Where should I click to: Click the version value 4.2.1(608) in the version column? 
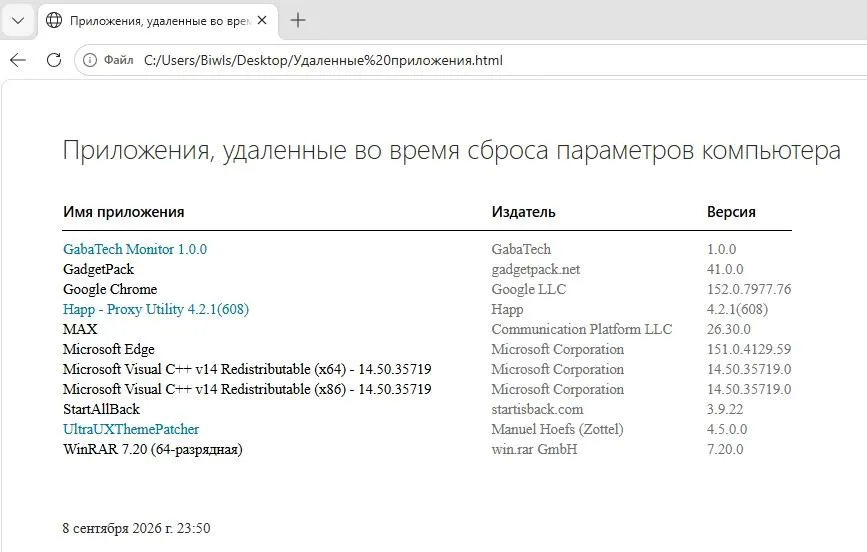pyautogui.click(x=737, y=309)
